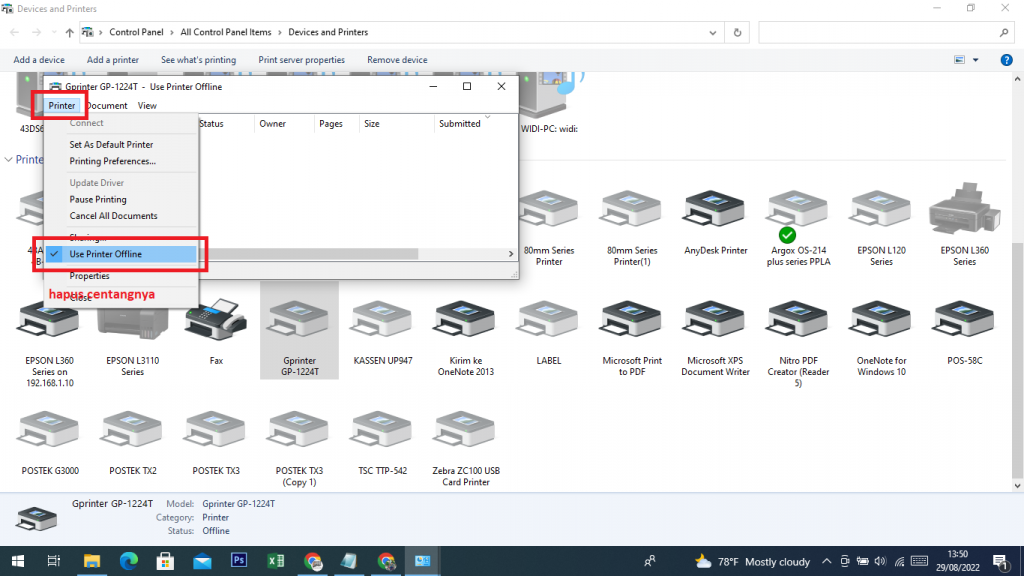Open Excel from taskbar
This screenshot has height=576, width=1024.
276,561
